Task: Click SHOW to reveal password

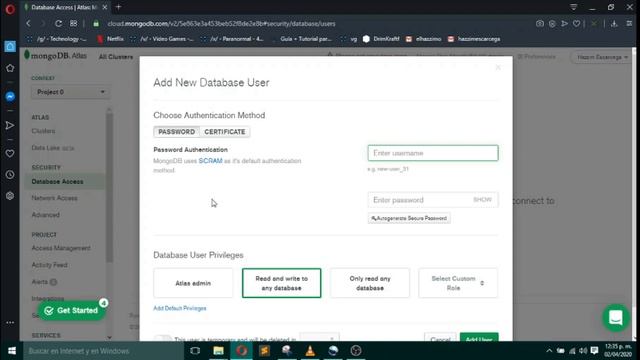Action: tap(482, 200)
